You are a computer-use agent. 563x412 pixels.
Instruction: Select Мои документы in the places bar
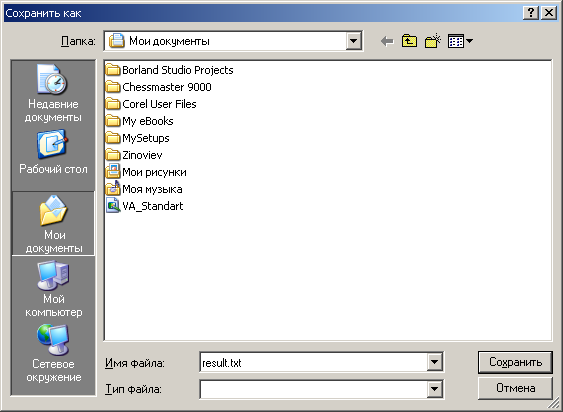pos(53,224)
